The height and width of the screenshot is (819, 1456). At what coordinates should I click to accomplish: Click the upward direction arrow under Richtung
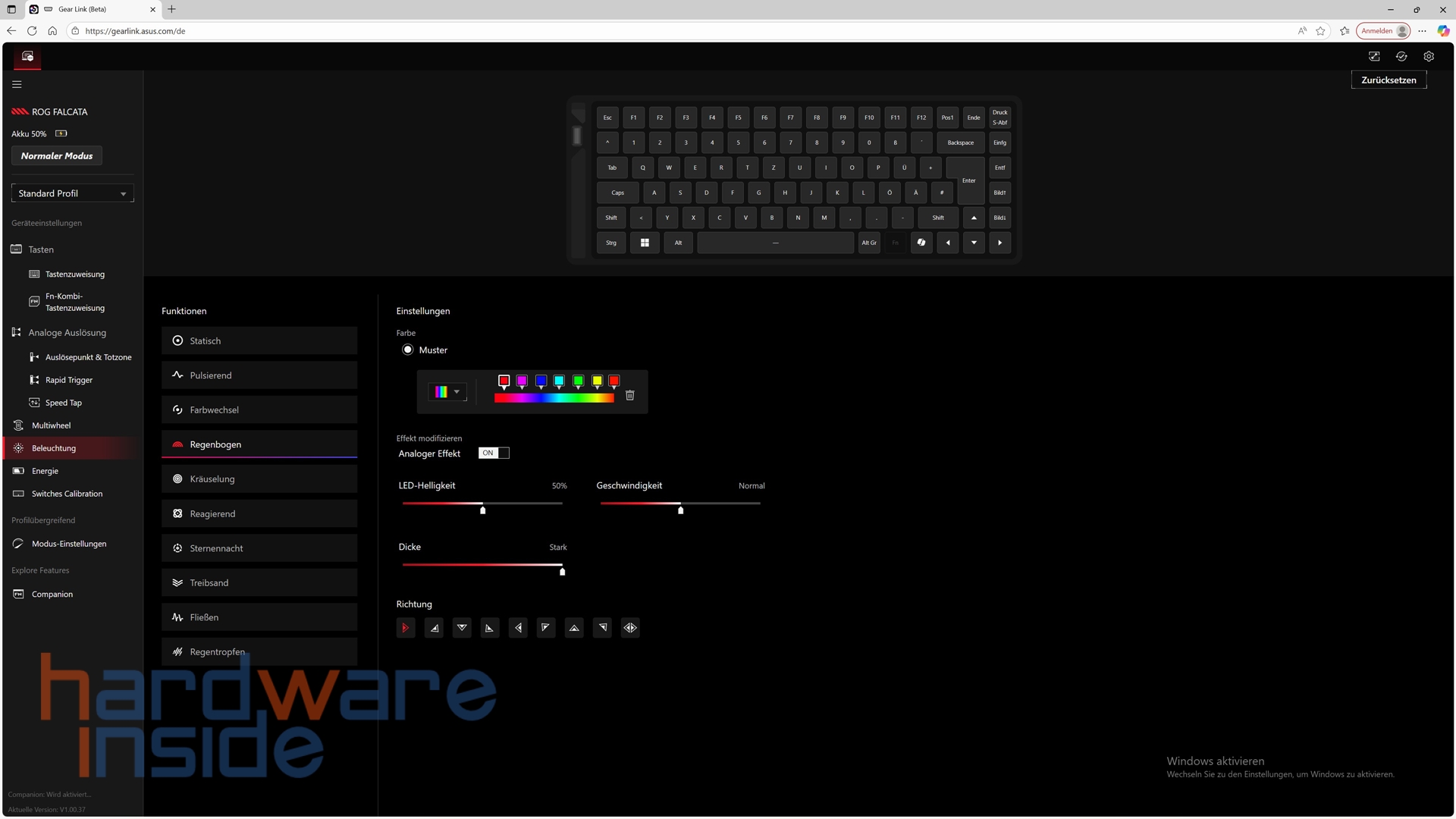click(x=574, y=627)
